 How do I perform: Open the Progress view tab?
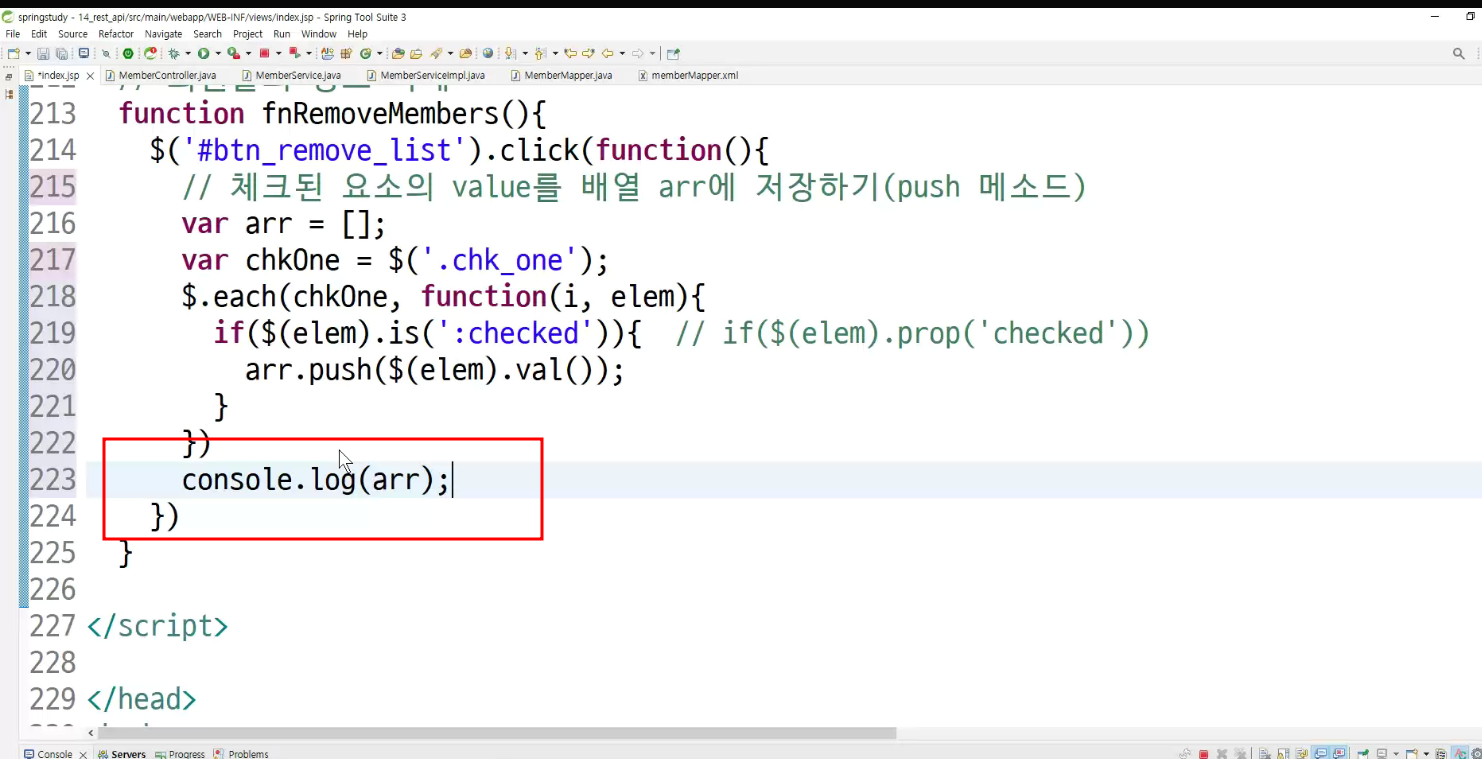(x=180, y=753)
